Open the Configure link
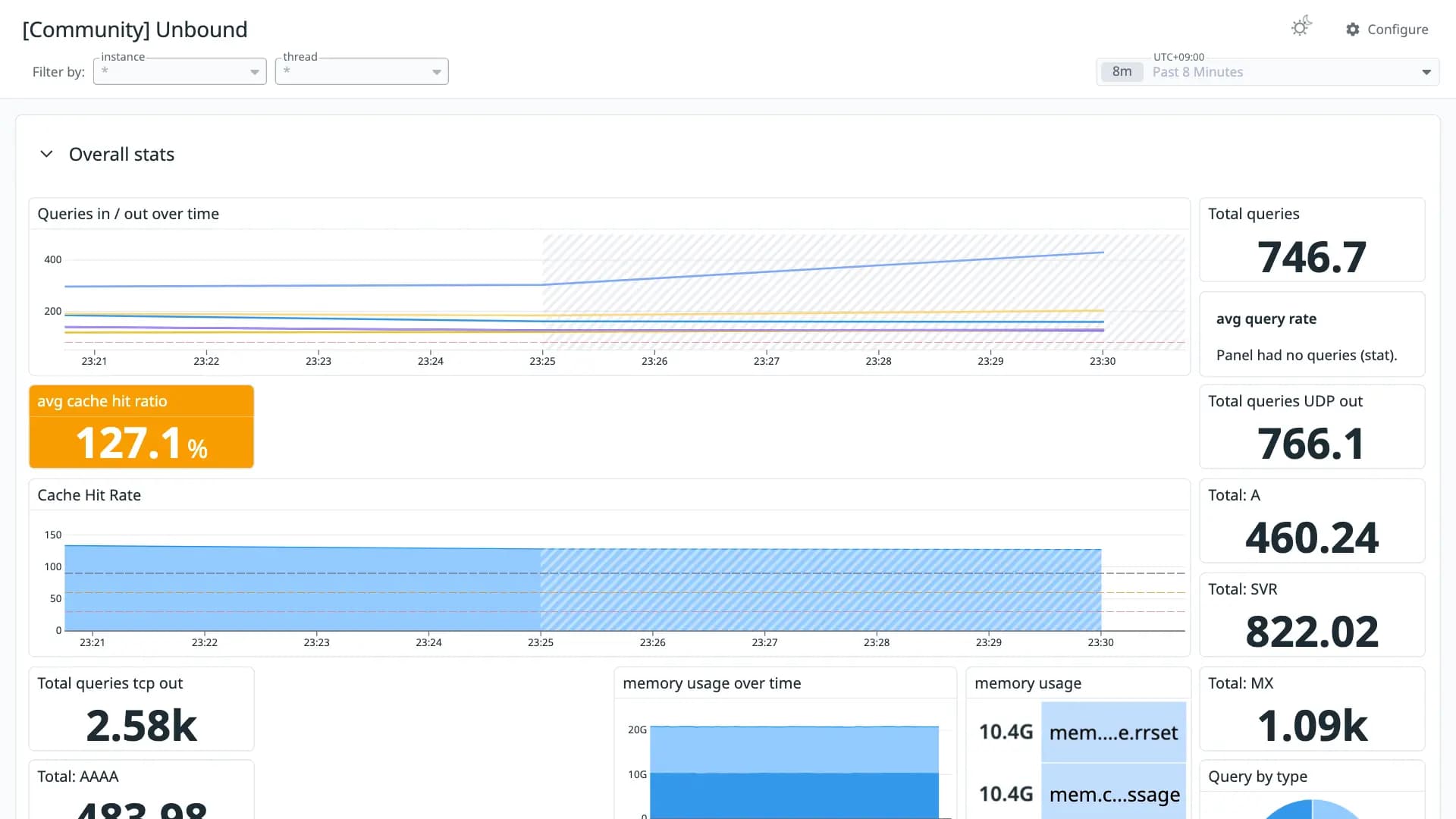Image resolution: width=1456 pixels, height=819 pixels. 1387,29
